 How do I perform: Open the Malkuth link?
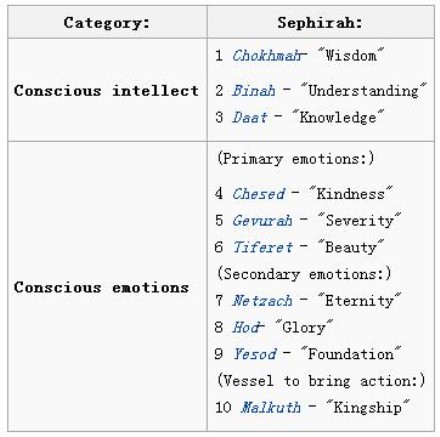[x=271, y=407]
